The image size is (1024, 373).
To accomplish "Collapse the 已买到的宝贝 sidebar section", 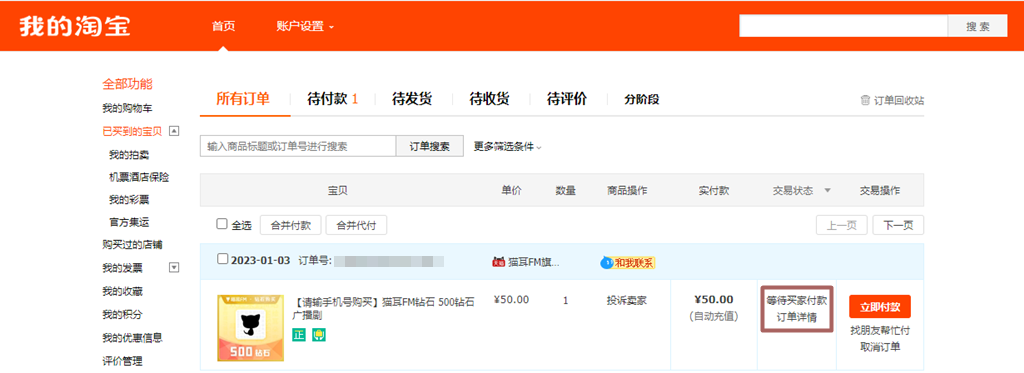I will pos(174,131).
